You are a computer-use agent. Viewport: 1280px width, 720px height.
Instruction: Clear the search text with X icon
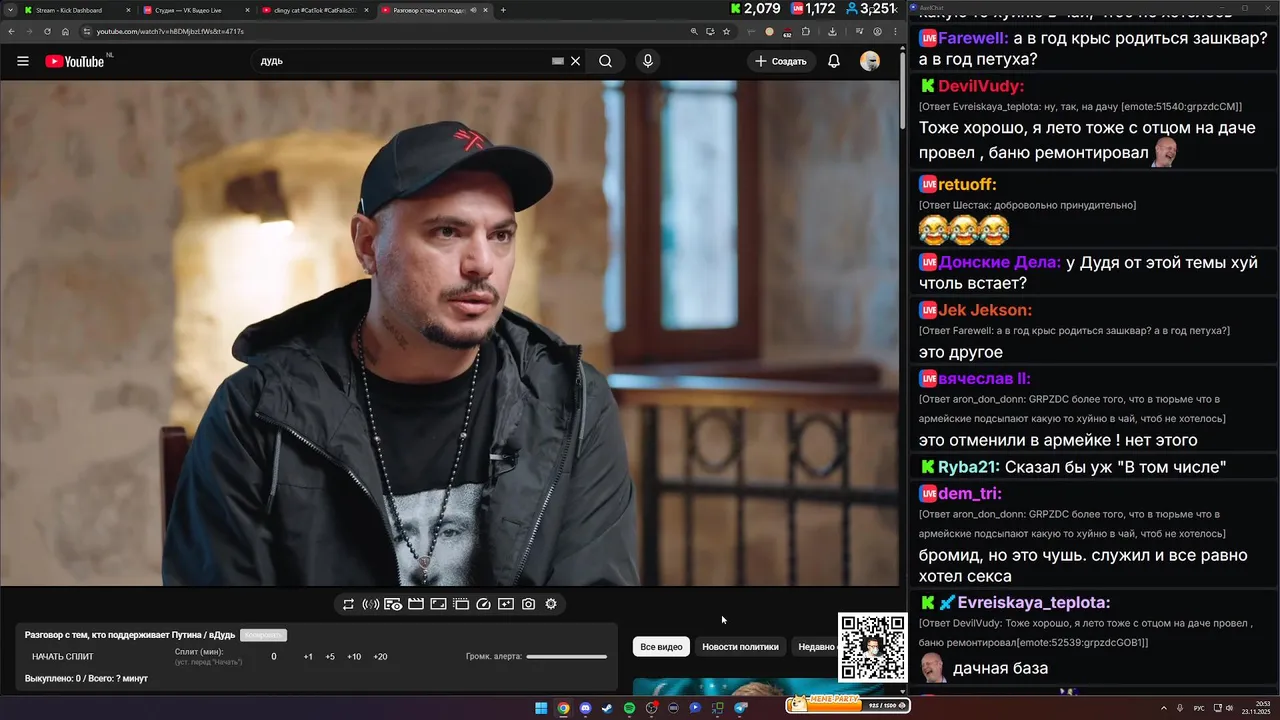[575, 61]
